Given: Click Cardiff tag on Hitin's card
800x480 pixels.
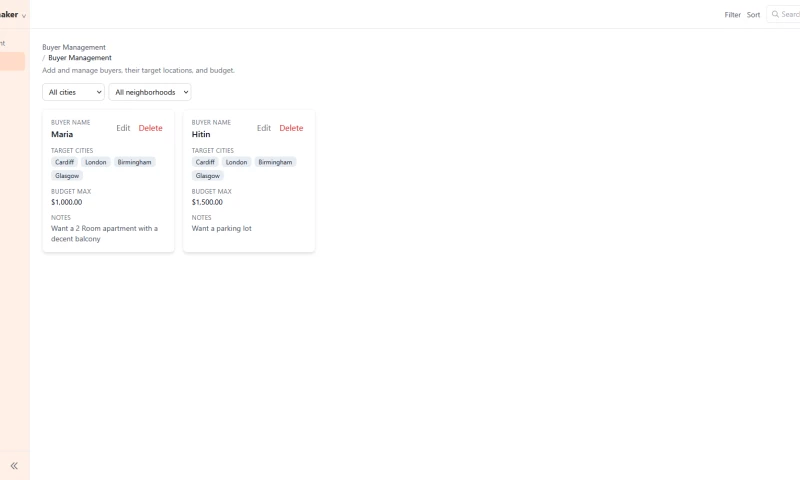Looking at the screenshot, I should pos(205,162).
